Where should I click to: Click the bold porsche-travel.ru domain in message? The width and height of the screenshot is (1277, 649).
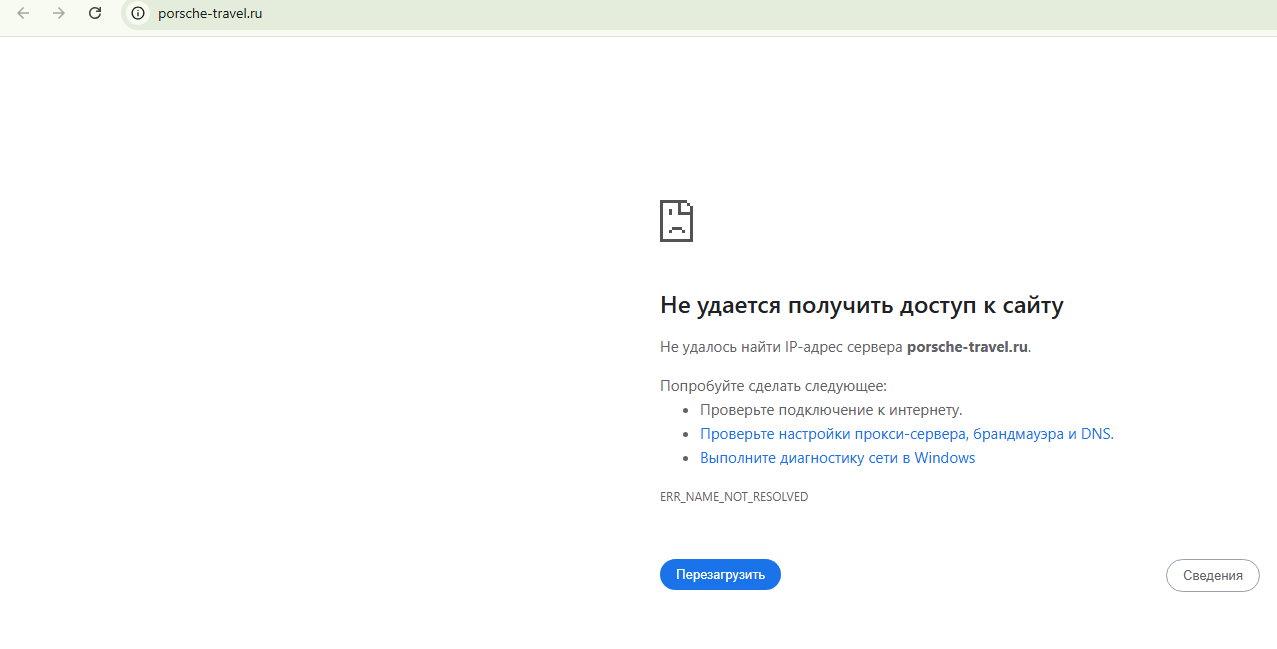point(967,347)
